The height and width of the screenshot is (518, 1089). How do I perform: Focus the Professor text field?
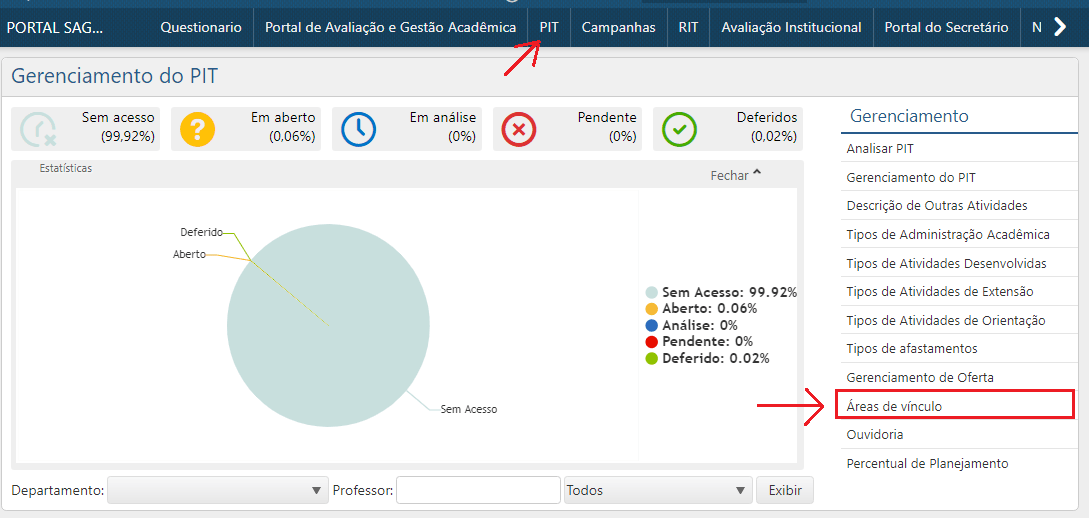(x=478, y=490)
